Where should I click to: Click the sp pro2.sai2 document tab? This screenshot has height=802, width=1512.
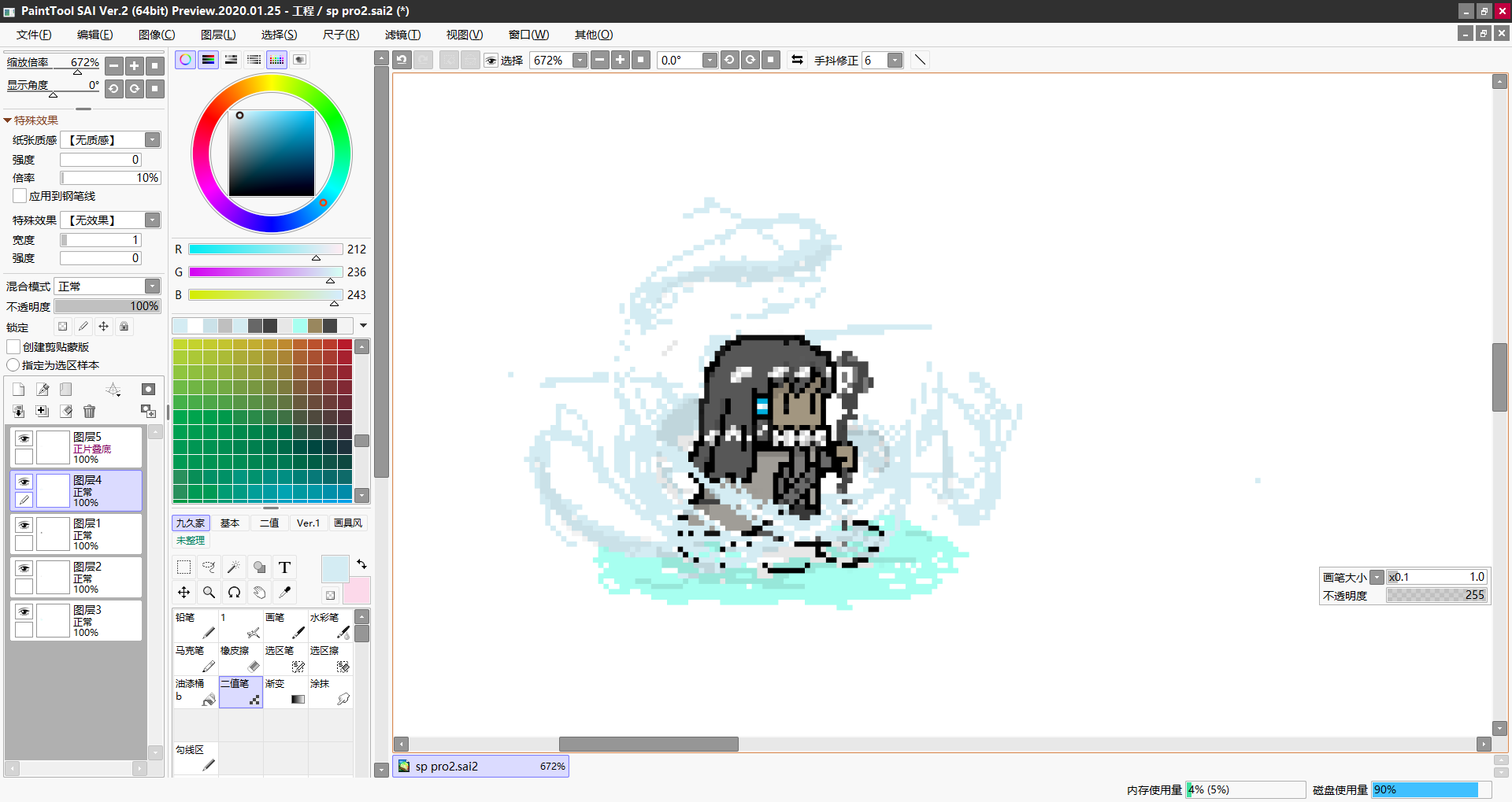481,766
